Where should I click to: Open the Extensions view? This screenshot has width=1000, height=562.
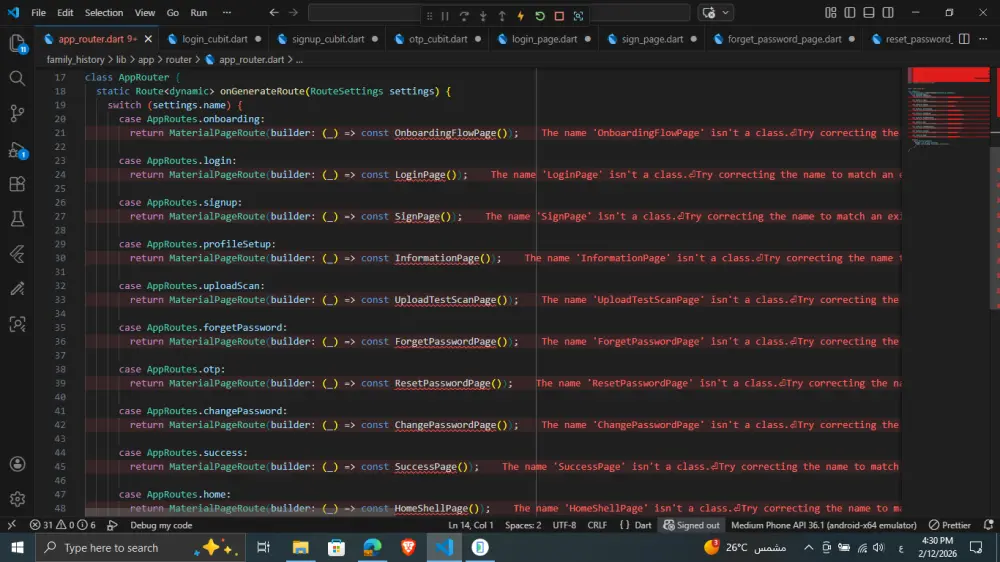pos(17,184)
